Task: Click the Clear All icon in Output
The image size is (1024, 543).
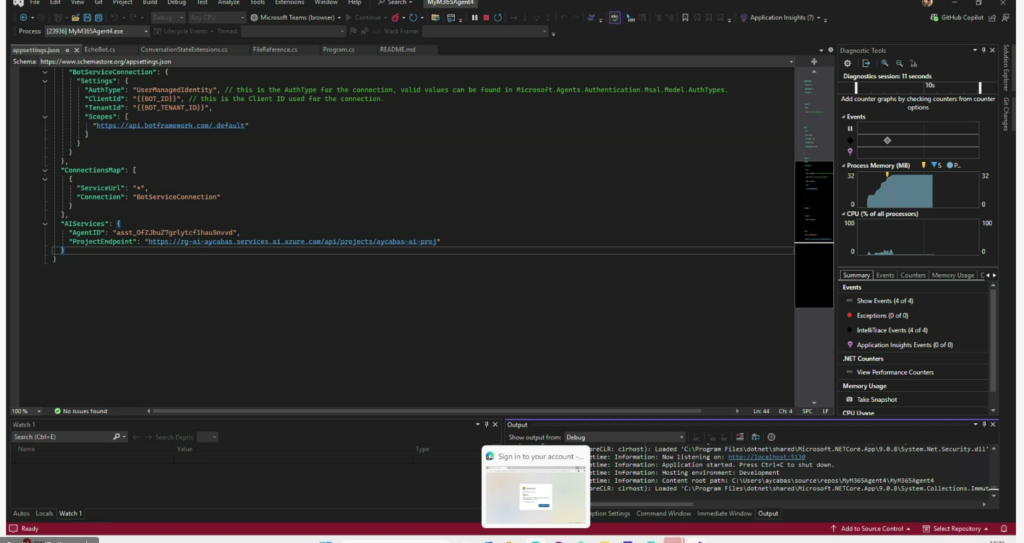Action: [739, 437]
